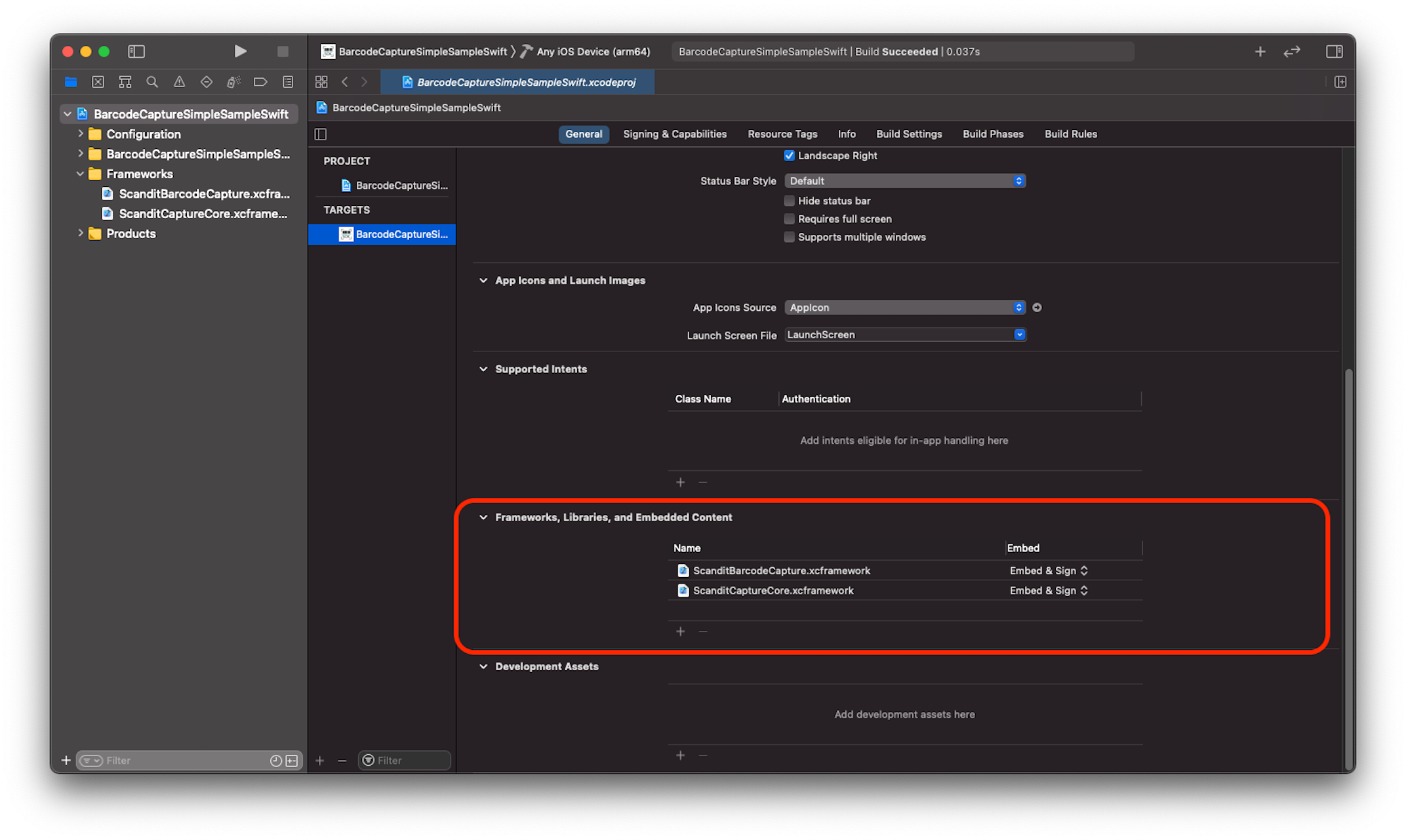Expand the Supported Intents section
The image size is (1406, 840).
(x=483, y=368)
